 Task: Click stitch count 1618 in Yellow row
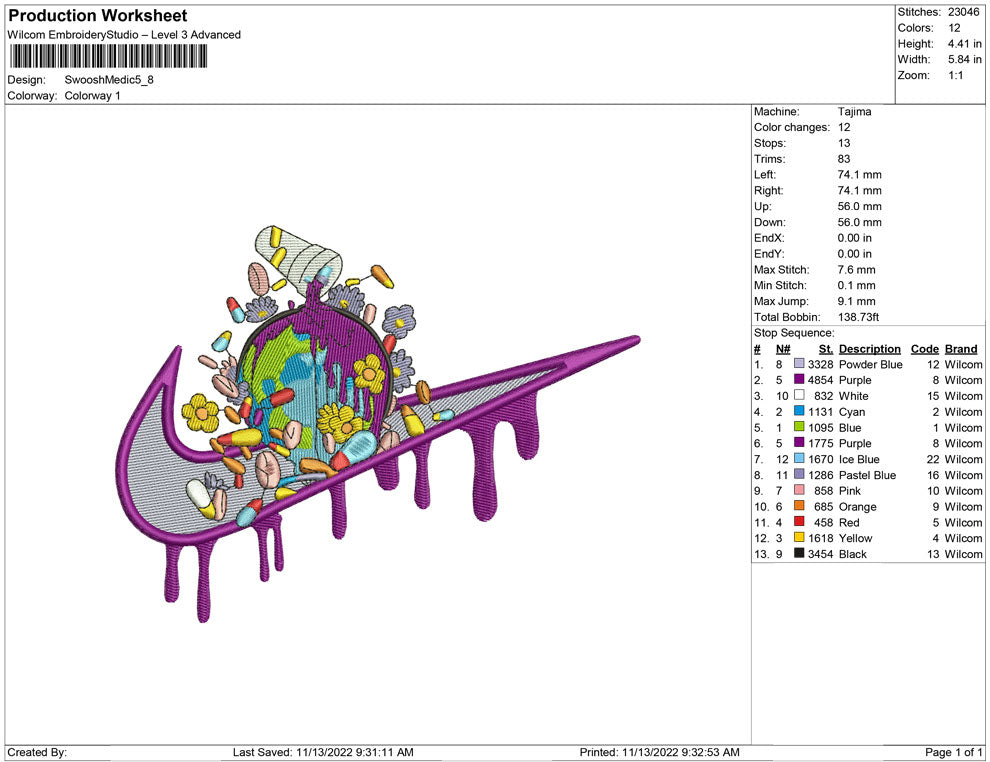coord(820,538)
